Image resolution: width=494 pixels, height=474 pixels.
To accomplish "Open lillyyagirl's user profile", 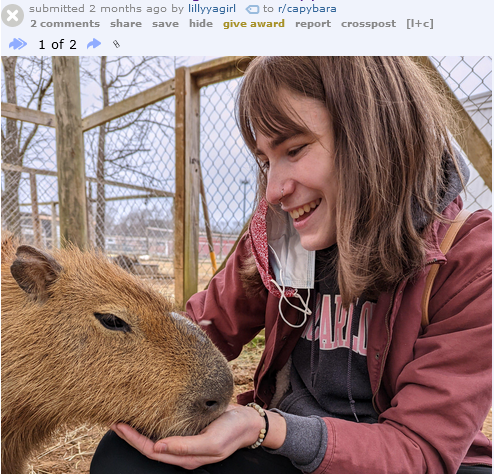I will (212, 9).
